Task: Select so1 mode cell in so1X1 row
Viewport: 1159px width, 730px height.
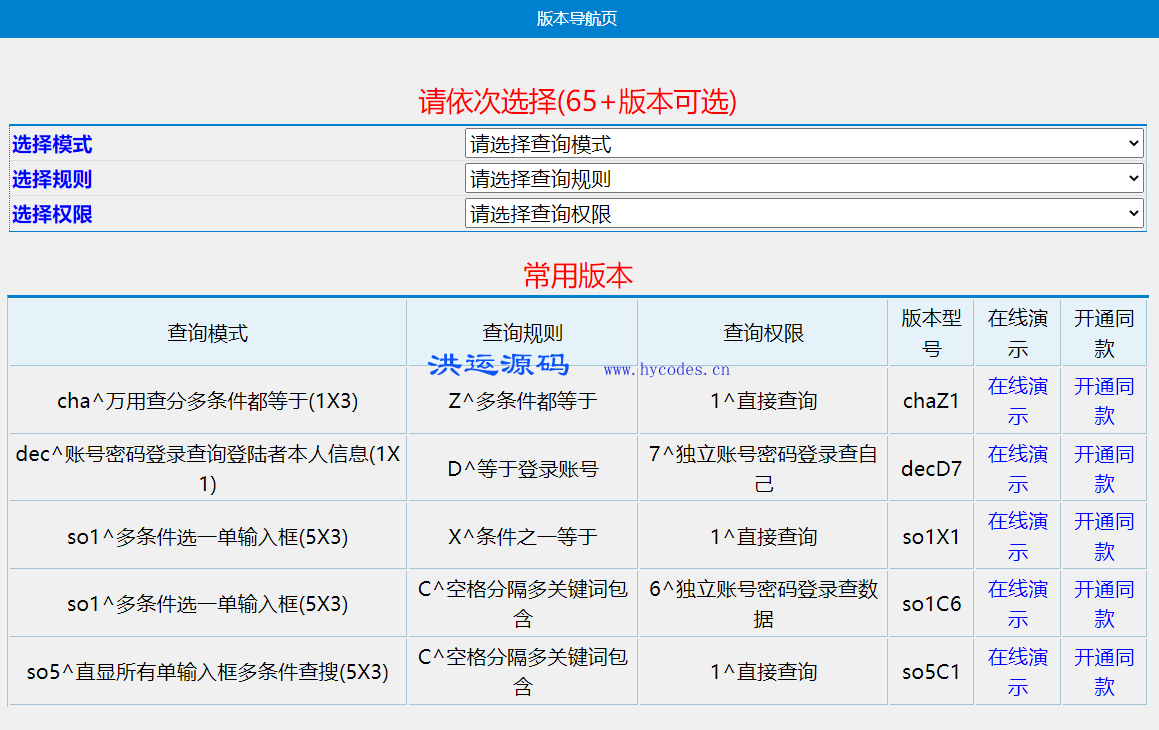Action: (208, 536)
